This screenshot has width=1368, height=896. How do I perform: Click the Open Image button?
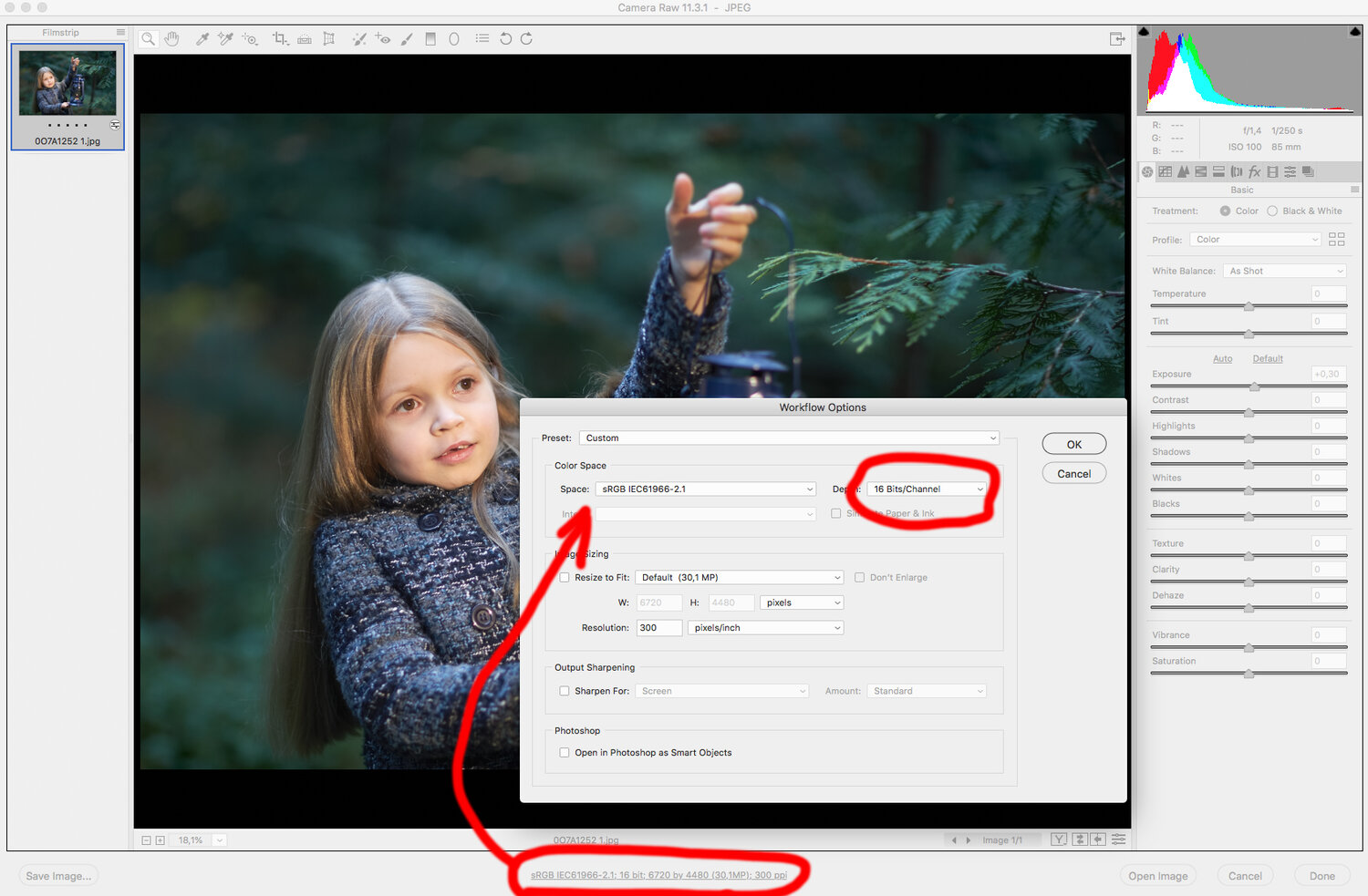1158,876
